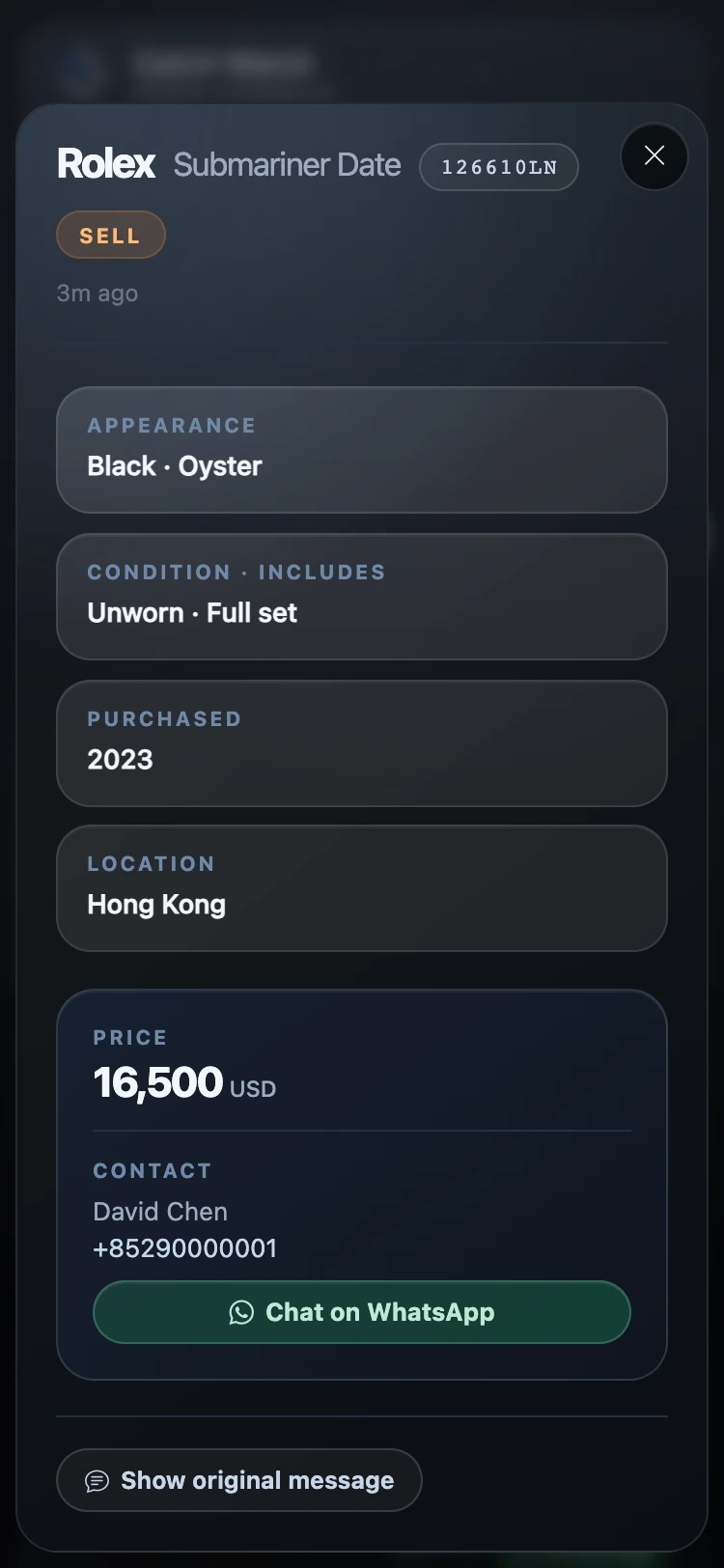Click the USD currency label
This screenshot has width=724, height=1568.
(253, 1089)
